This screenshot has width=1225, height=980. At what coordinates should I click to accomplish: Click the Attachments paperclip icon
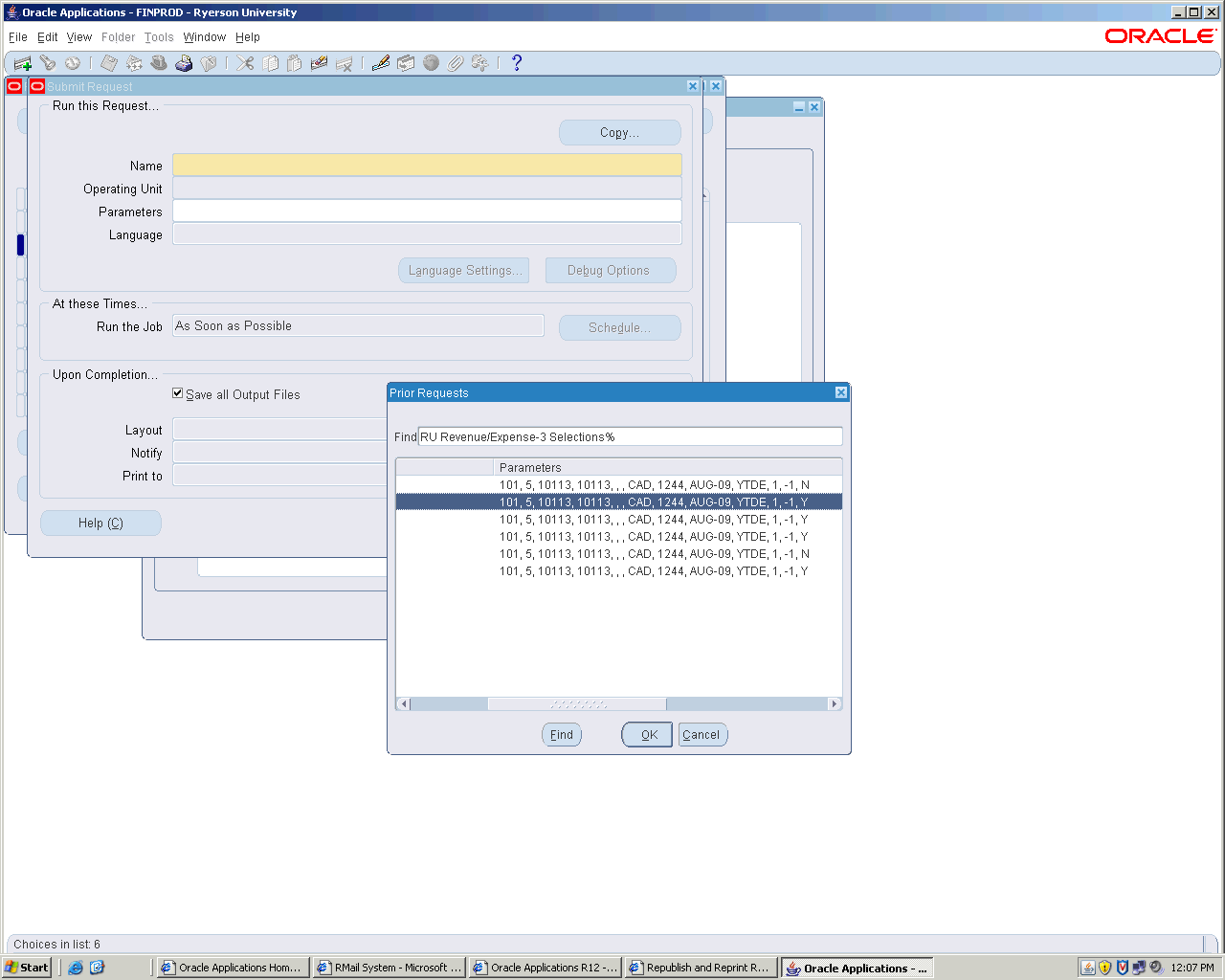456,63
